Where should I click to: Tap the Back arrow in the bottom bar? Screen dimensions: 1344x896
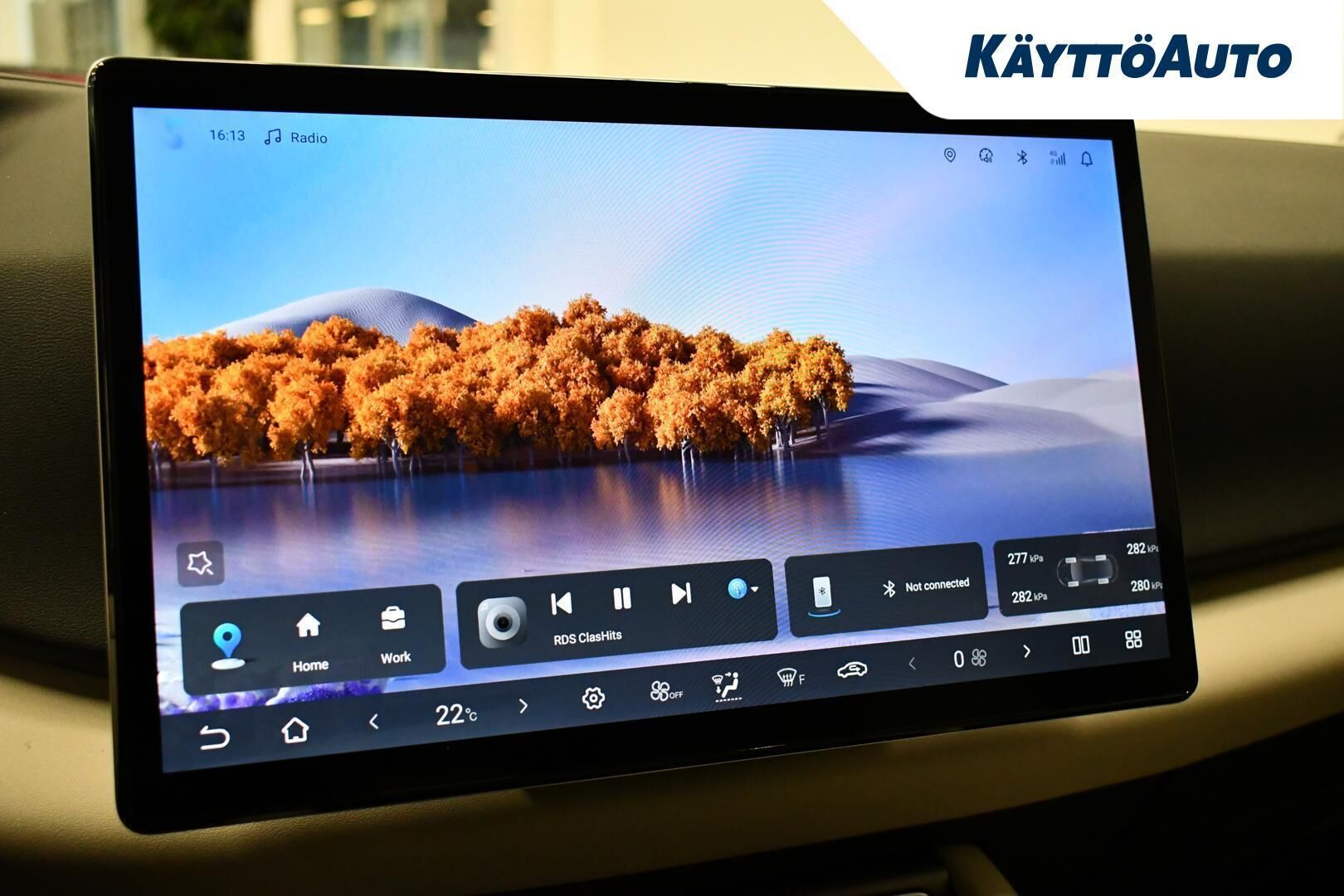click(x=215, y=737)
